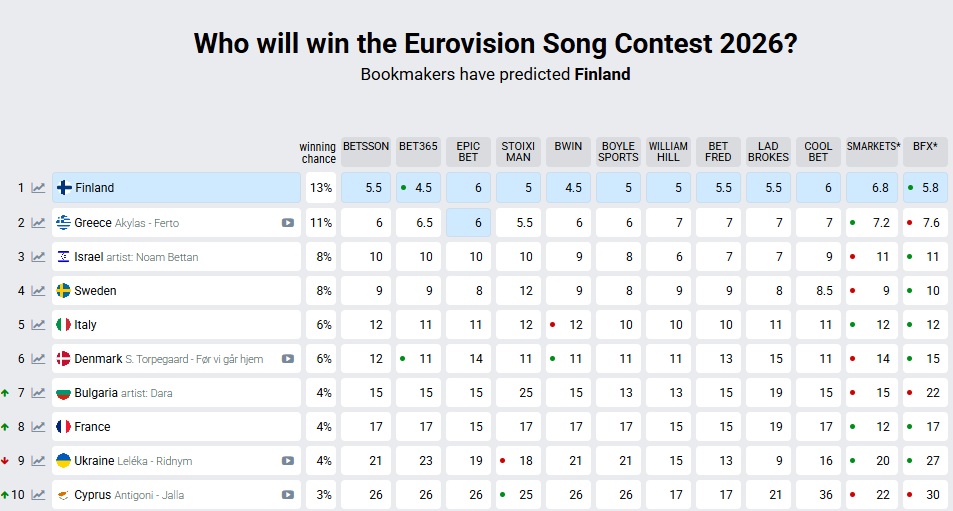This screenshot has height=511, width=953.
Task: Click the Sweden flag icon
Action: [x=63, y=291]
